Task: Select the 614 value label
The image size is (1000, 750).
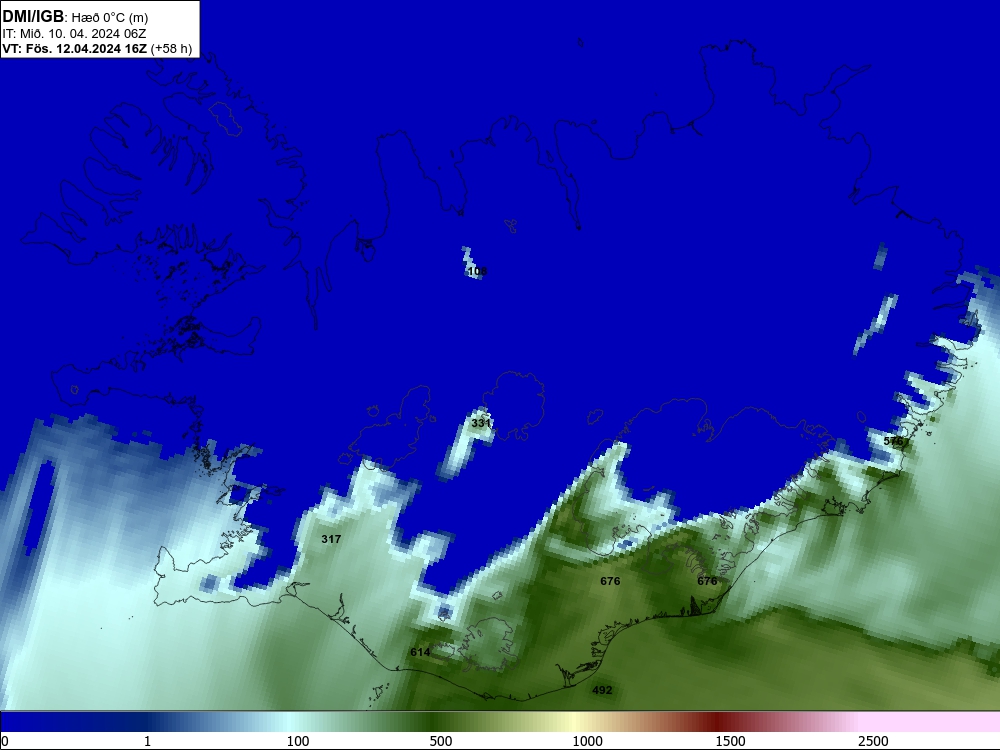Action: [x=420, y=652]
